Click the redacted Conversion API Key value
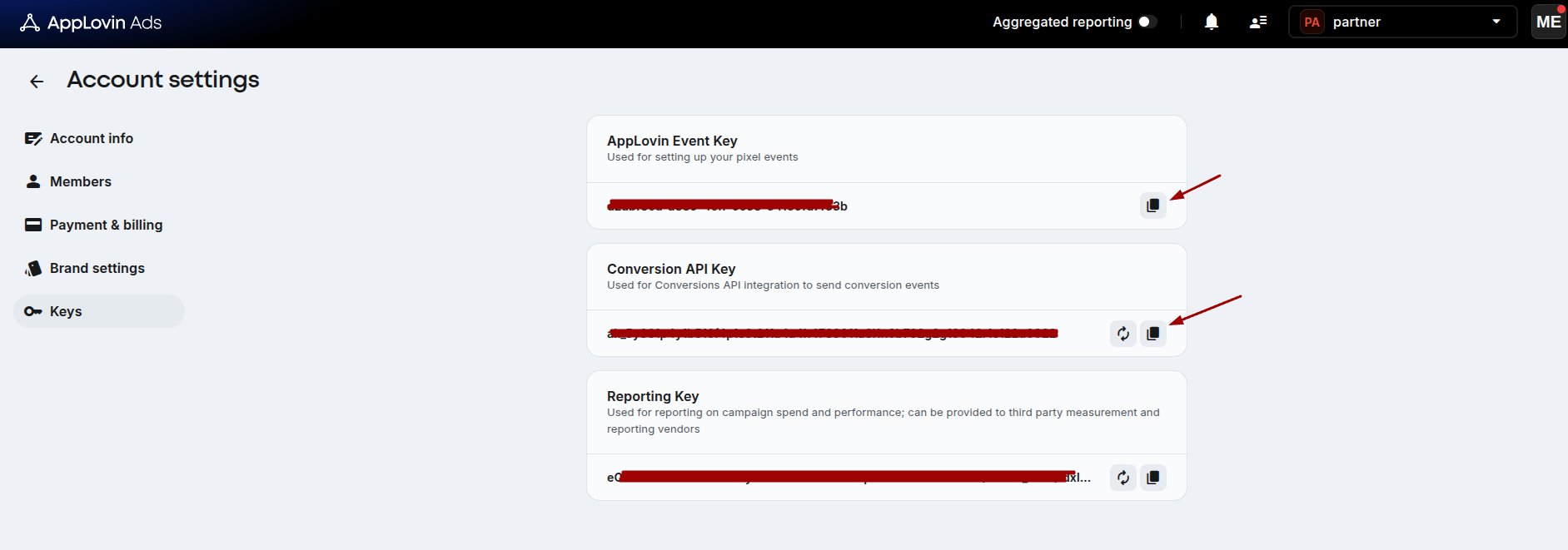This screenshot has height=550, width=1568. (833, 334)
